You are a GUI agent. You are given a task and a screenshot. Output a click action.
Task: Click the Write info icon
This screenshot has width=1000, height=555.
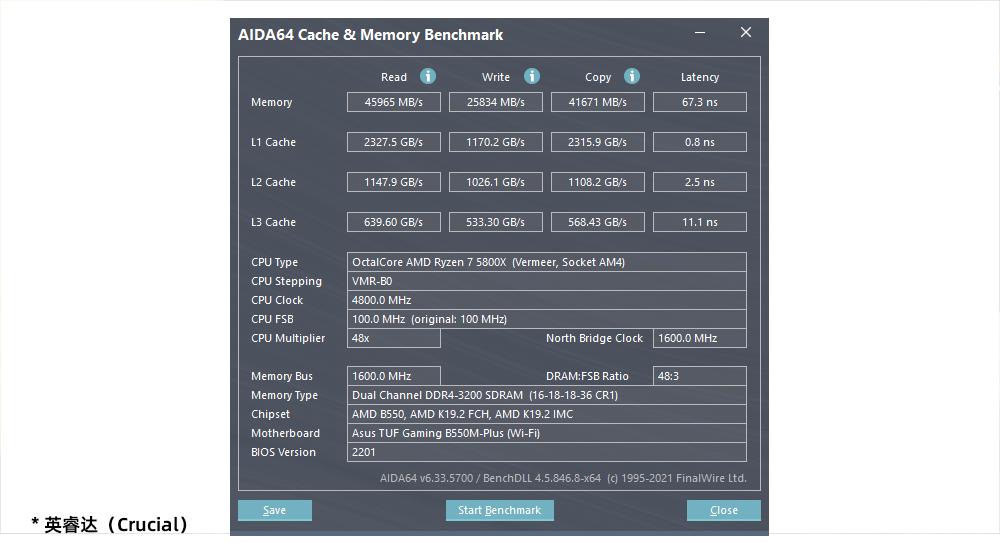coord(532,76)
